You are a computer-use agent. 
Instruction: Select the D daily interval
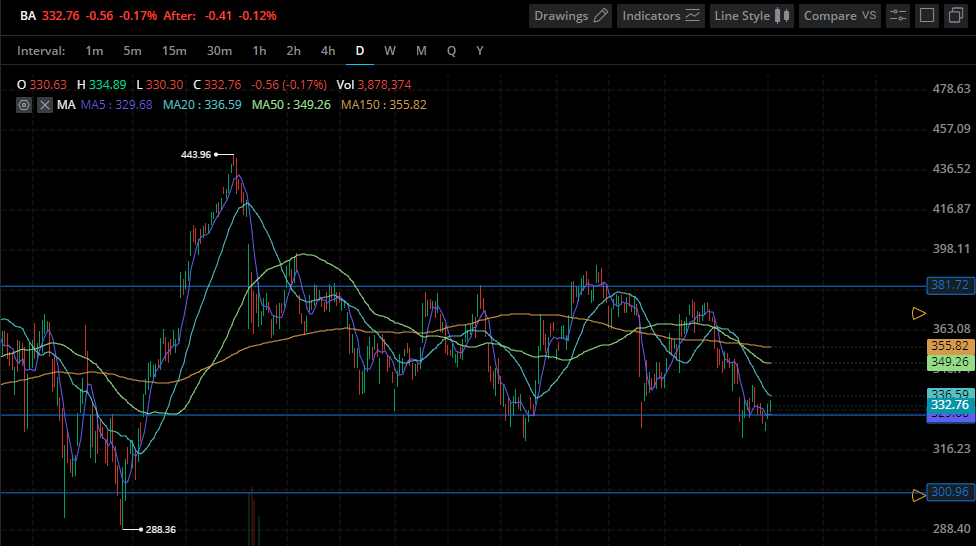click(360, 51)
